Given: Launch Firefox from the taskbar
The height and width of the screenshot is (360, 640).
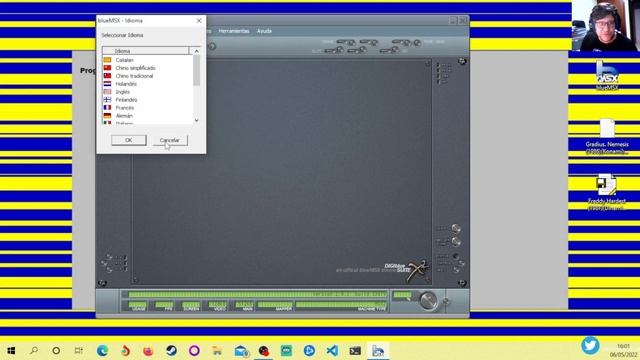Looking at the screenshot, I should (148, 351).
